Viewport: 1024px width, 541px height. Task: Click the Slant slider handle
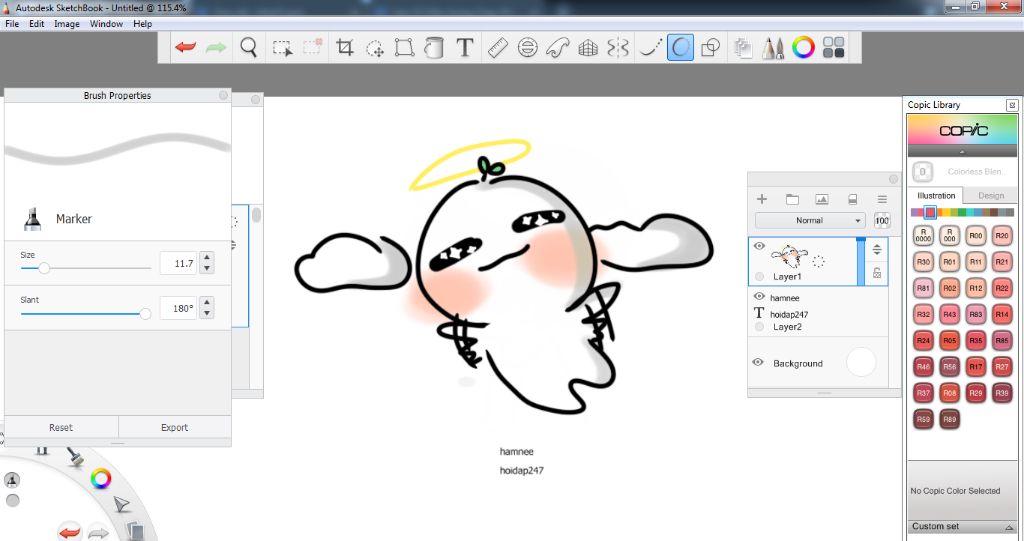click(145, 314)
